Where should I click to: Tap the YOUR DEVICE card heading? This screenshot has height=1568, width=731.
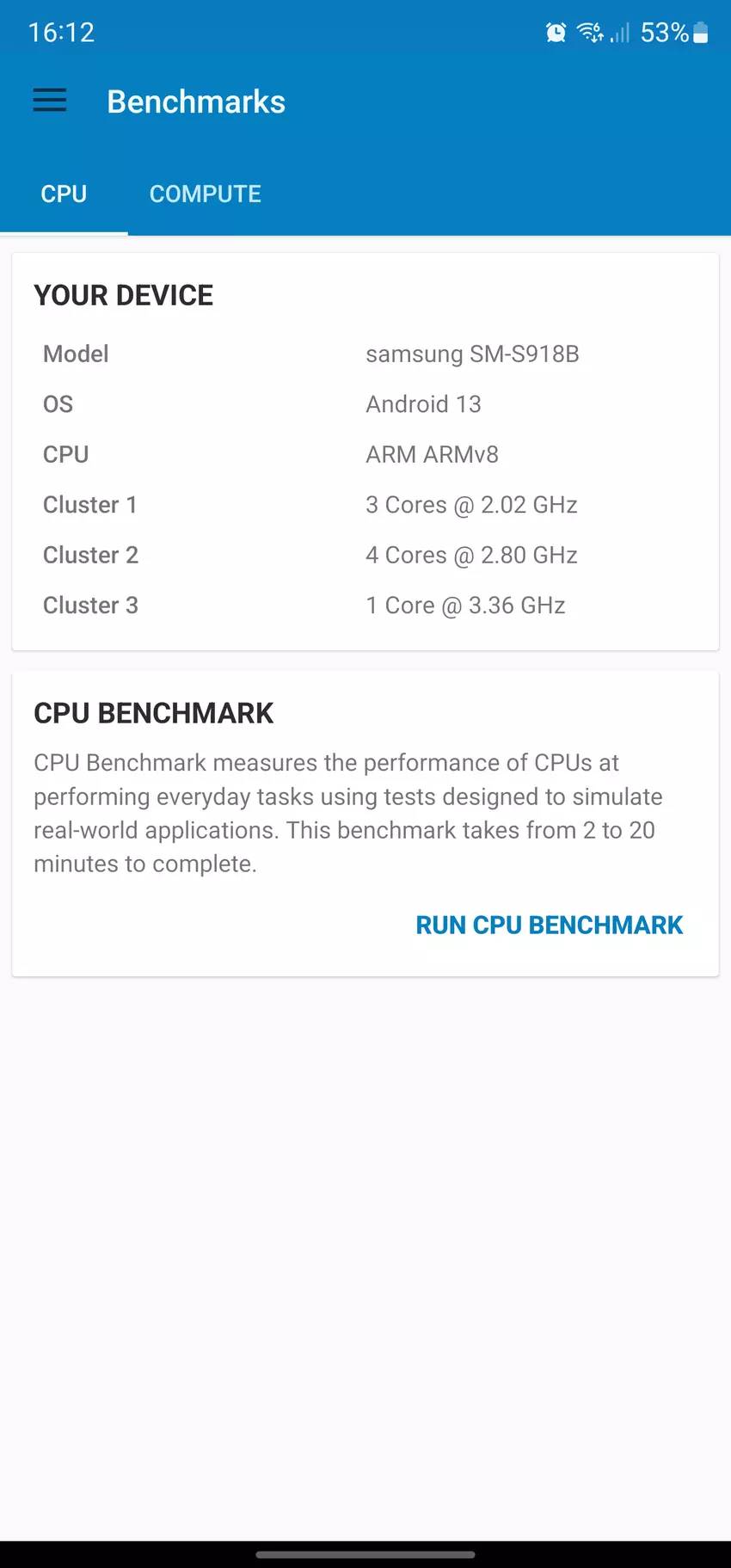point(124,295)
